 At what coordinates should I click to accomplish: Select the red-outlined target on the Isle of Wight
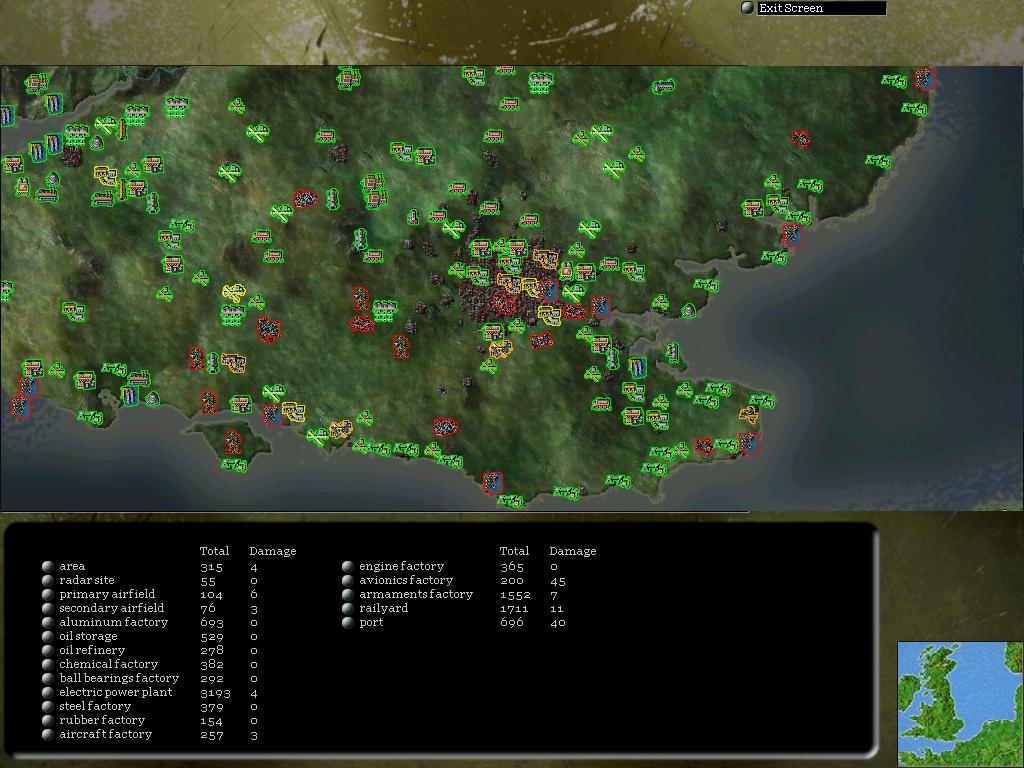click(232, 441)
